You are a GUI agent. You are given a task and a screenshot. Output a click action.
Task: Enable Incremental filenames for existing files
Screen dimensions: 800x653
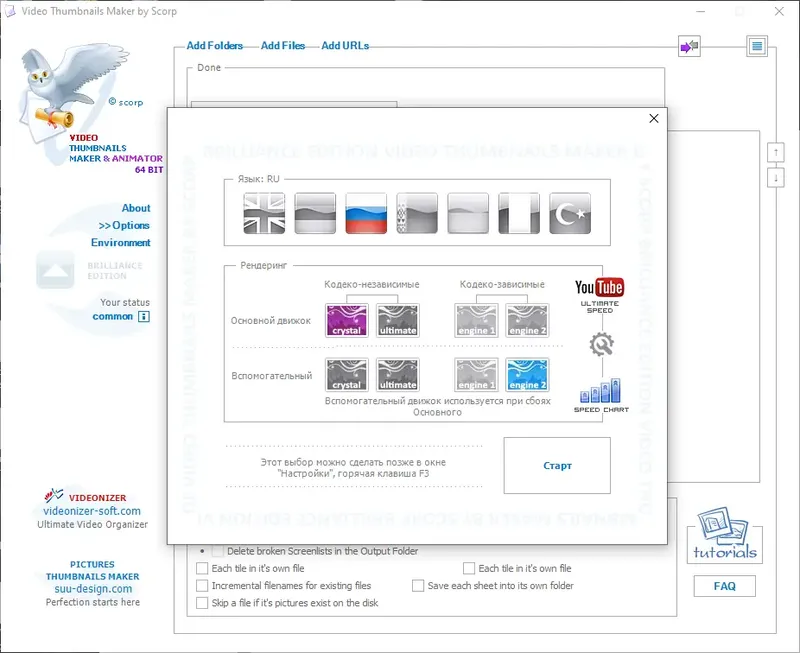coord(201,585)
